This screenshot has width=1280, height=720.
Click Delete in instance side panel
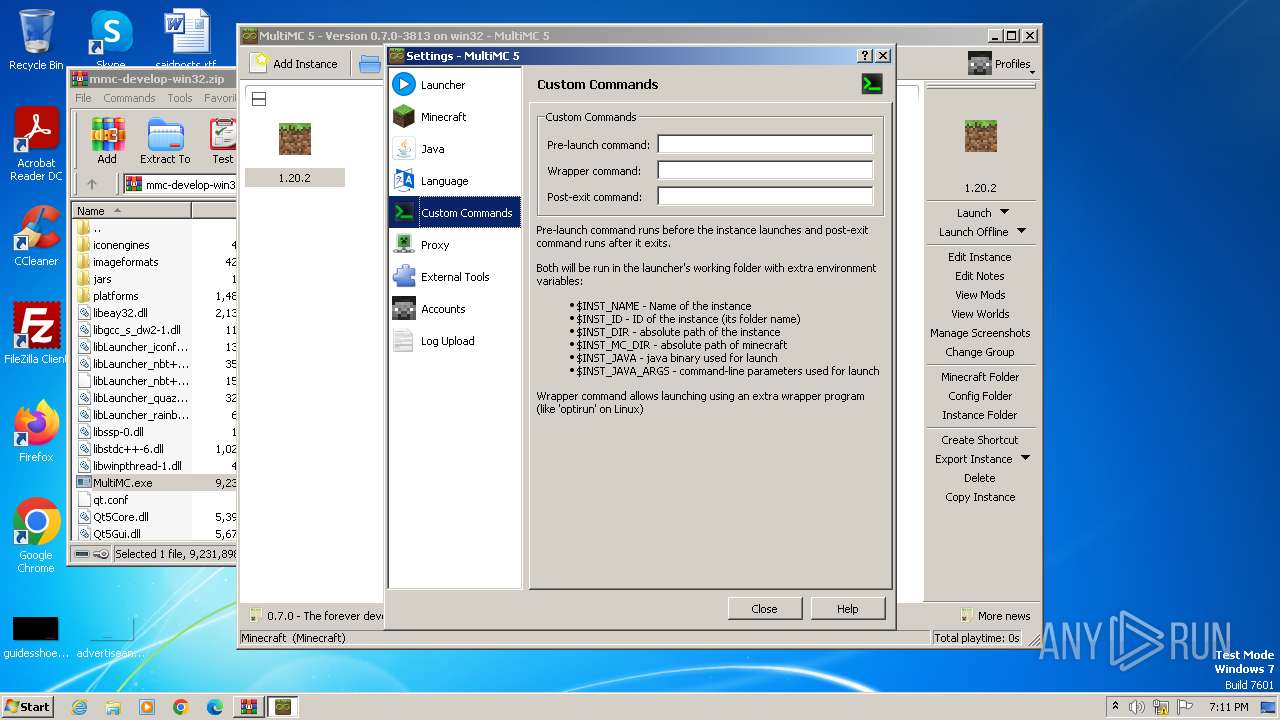[x=980, y=478]
